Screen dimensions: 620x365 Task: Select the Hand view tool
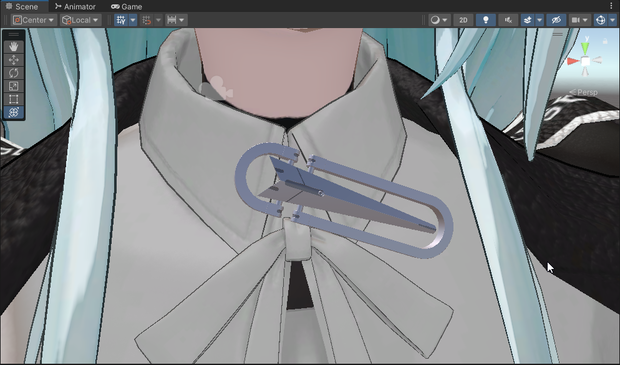point(13,47)
